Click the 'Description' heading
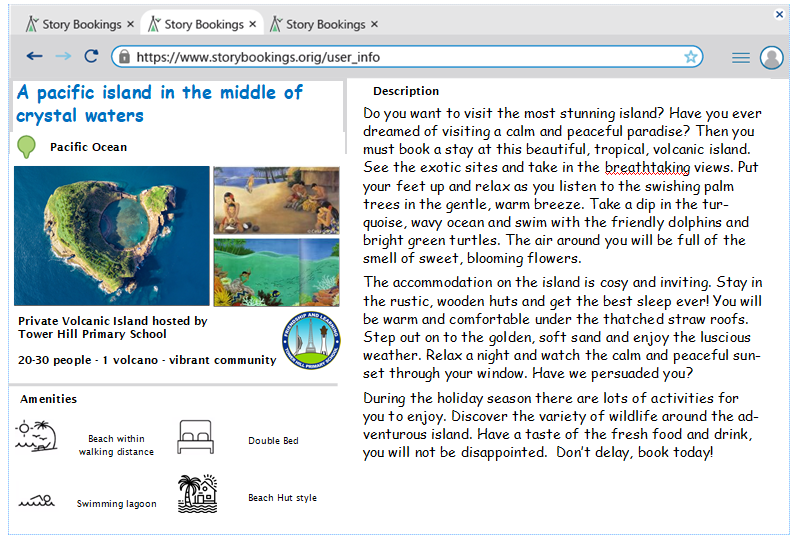 [406, 91]
